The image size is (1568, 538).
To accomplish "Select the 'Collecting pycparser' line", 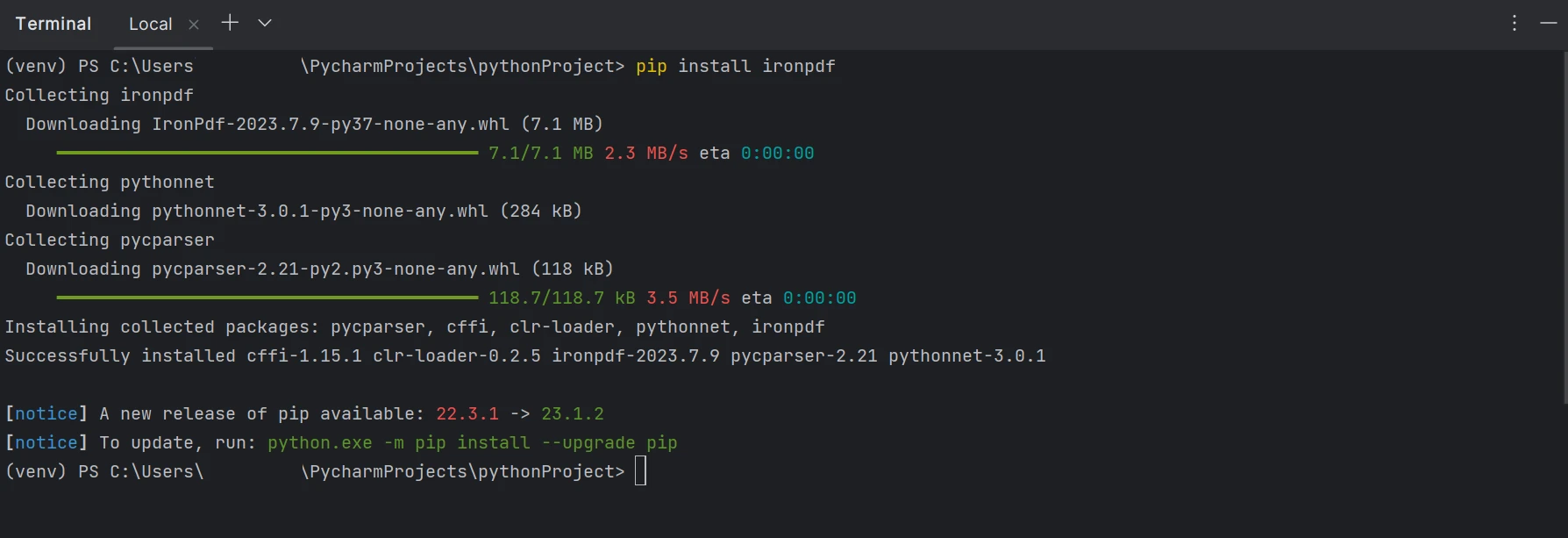I will 110,240.
